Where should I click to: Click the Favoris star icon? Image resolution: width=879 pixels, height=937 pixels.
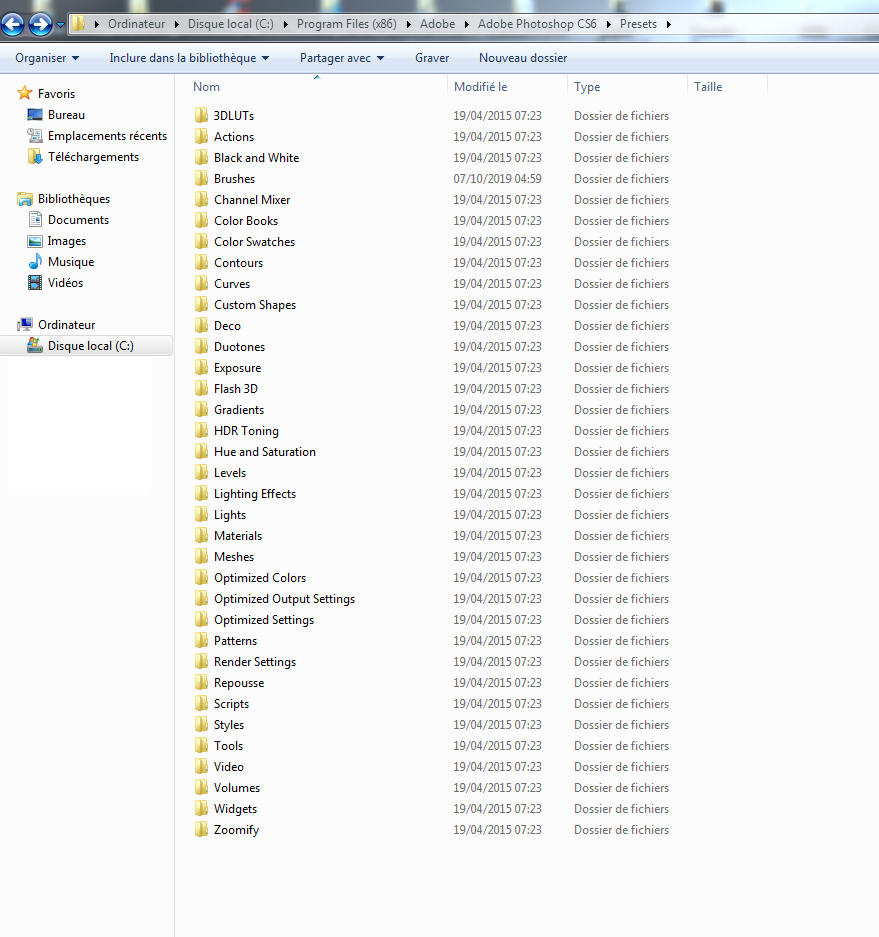pyautogui.click(x=24, y=93)
